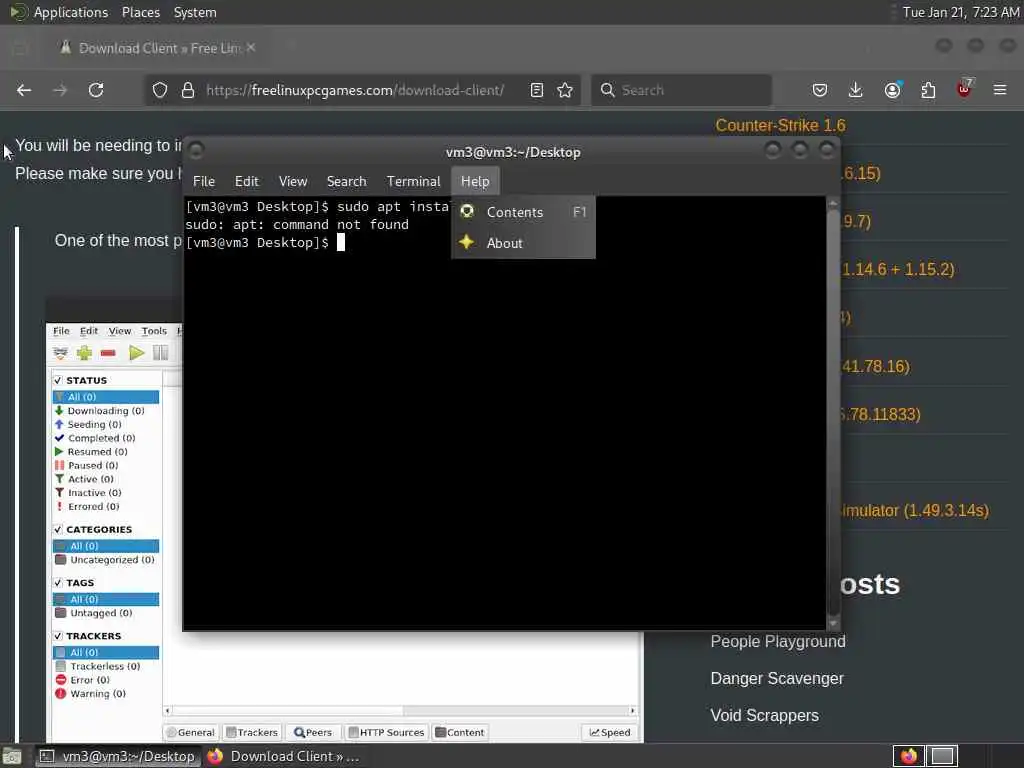Bookmark this page with star icon
1024x768 pixels.
click(566, 90)
